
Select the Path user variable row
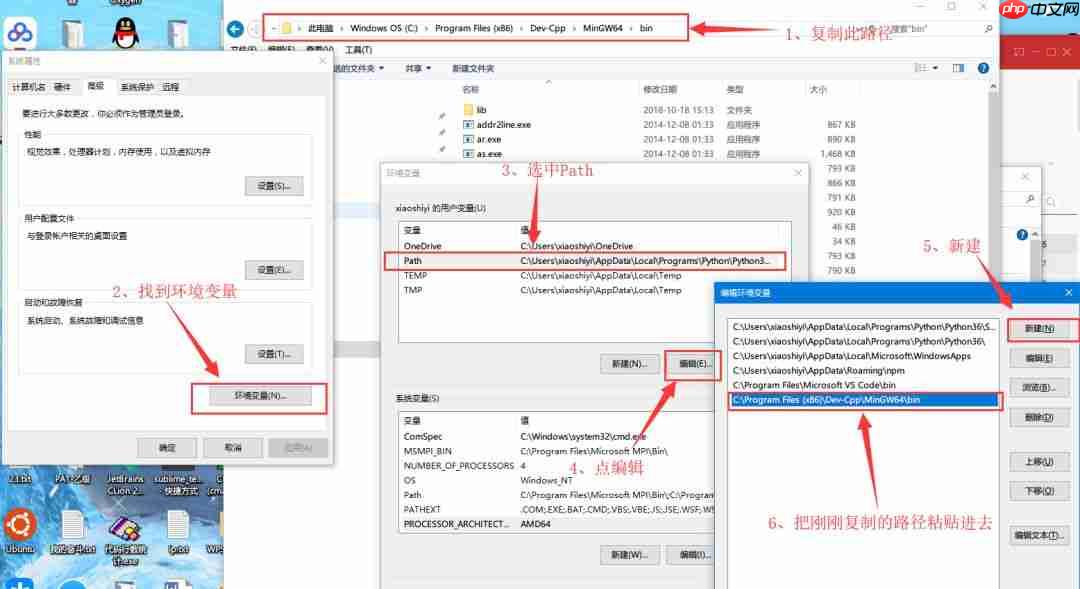(x=594, y=261)
